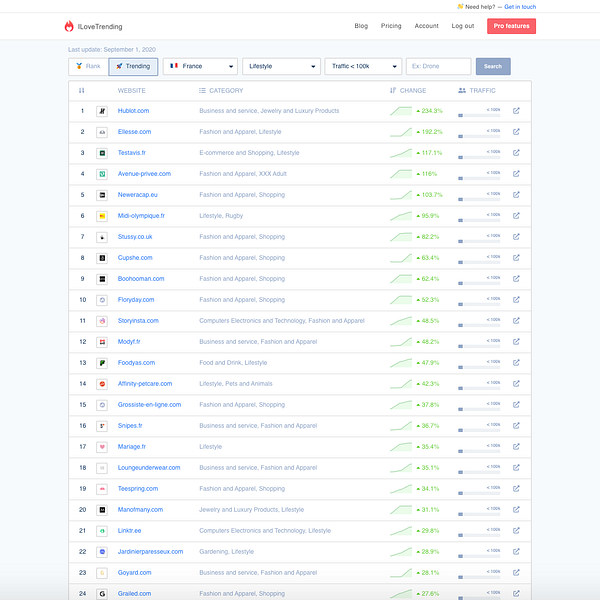Open the France country dropdown
The width and height of the screenshot is (600, 600).
pos(200,67)
